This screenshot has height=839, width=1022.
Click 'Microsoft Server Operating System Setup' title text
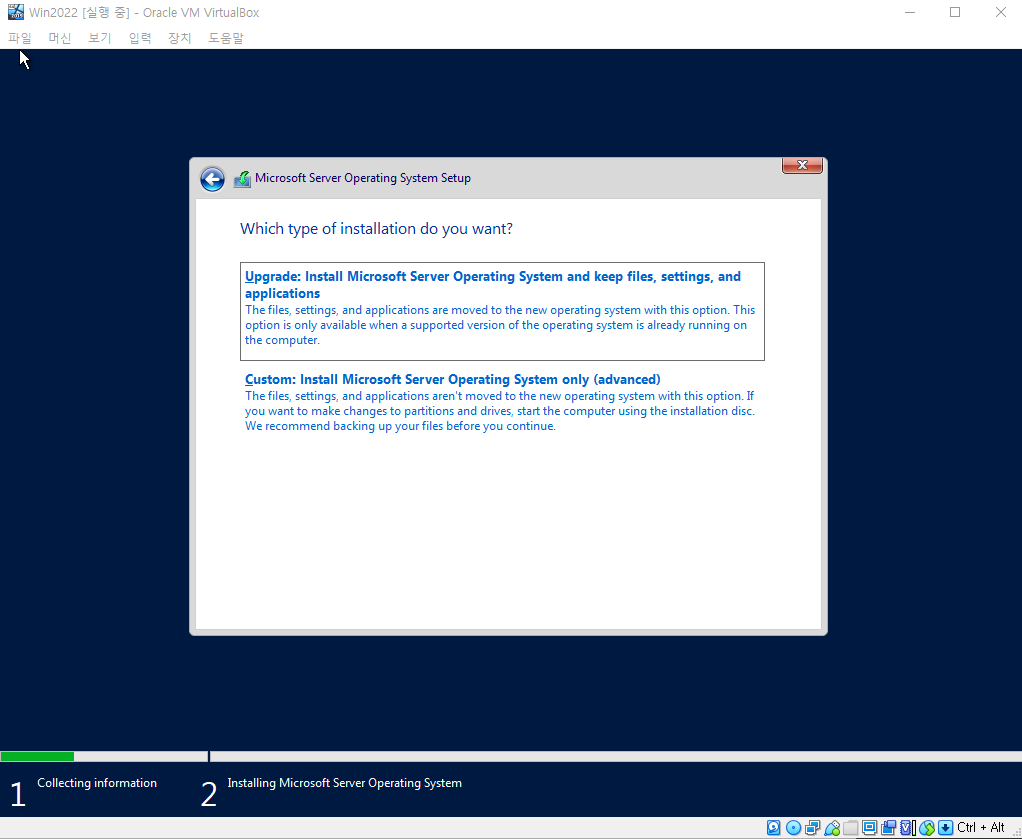(362, 178)
